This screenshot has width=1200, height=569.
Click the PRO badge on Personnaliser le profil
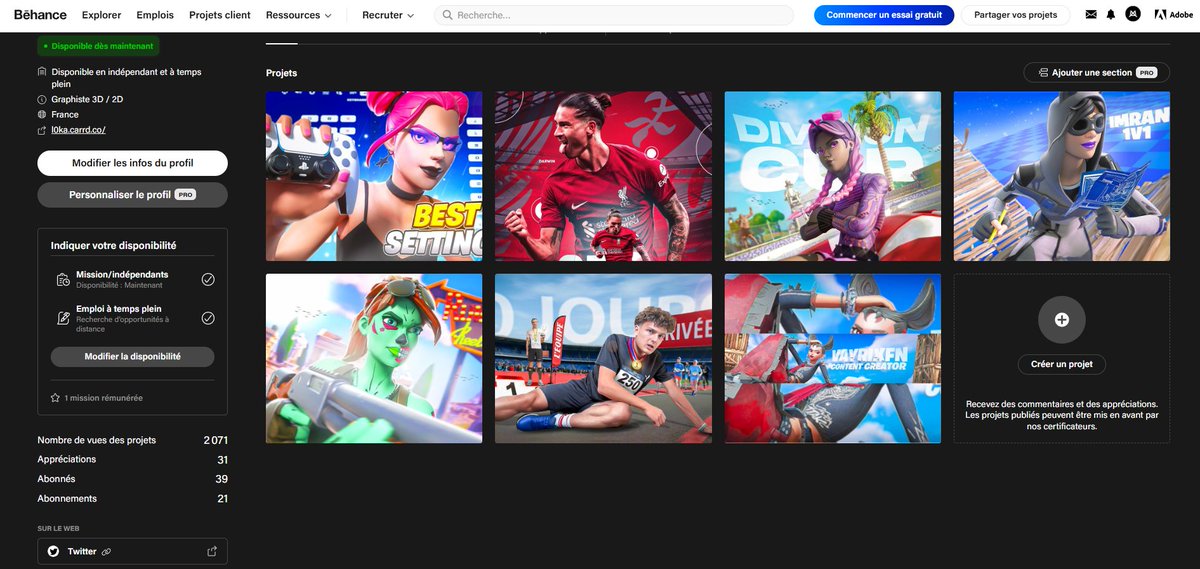(x=185, y=195)
